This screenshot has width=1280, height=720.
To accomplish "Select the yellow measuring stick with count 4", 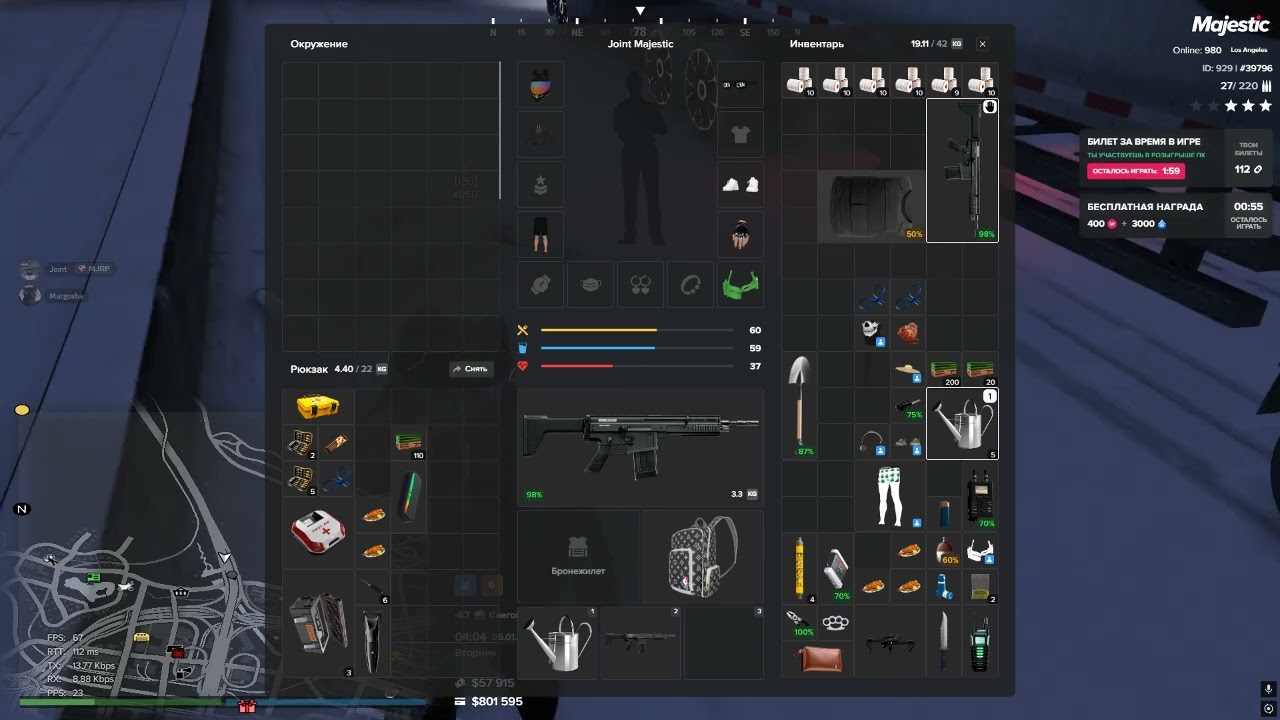I will (799, 568).
